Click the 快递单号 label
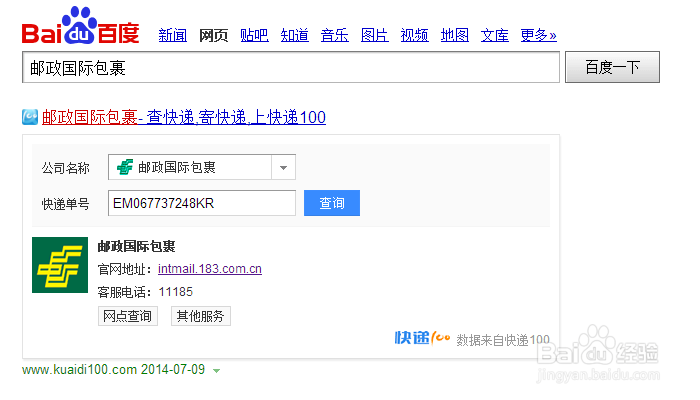700x400 pixels. 66,204
